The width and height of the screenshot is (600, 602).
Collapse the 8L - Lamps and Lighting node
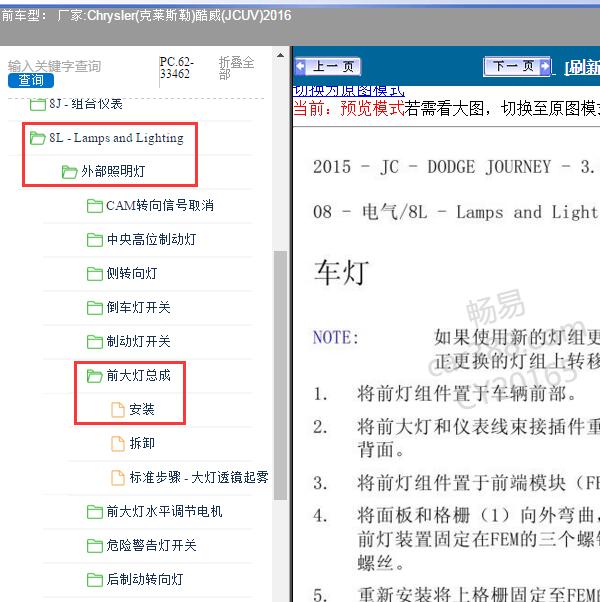[x=116, y=138]
